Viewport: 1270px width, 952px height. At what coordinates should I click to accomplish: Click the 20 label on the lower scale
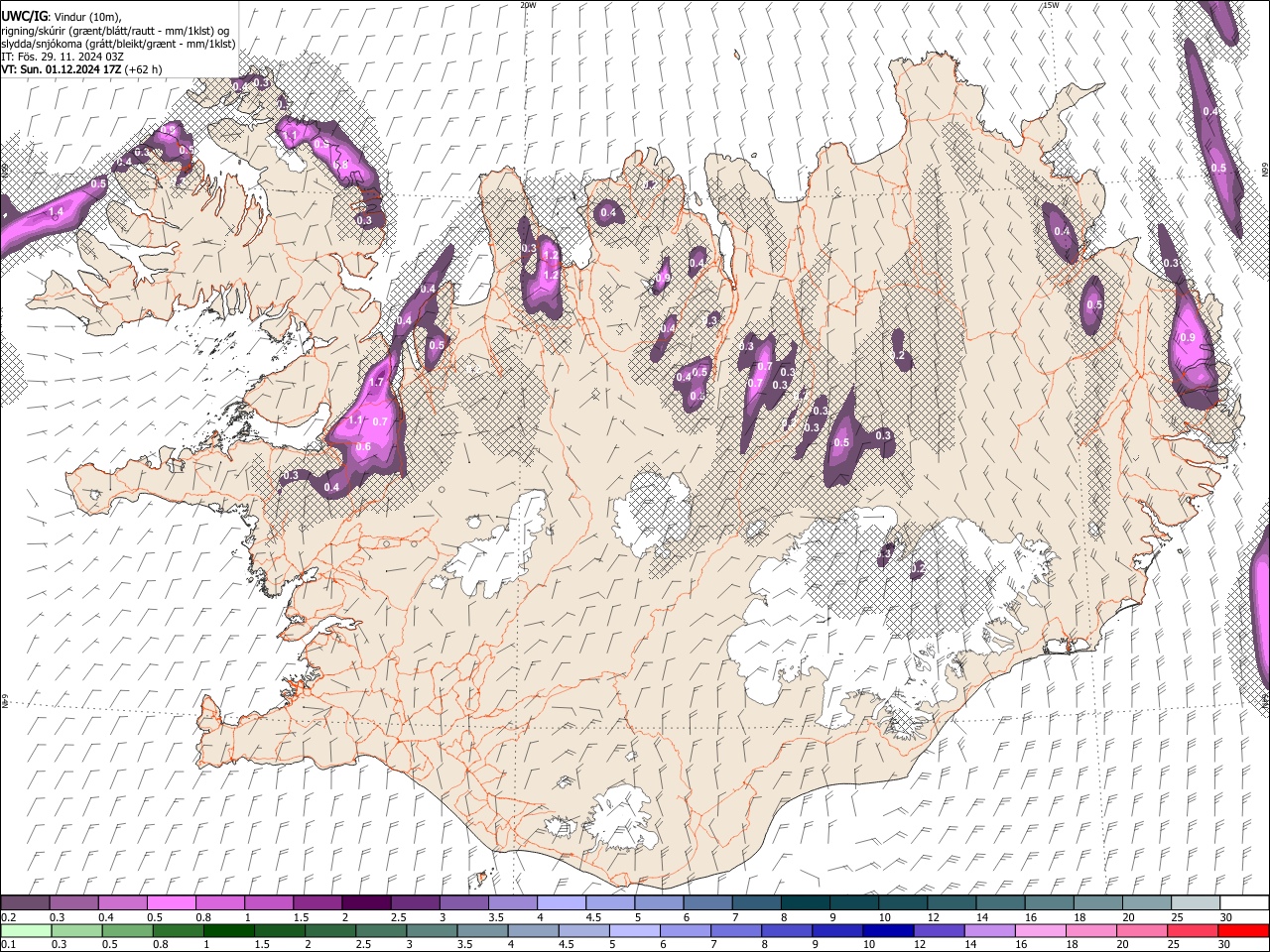1123,944
